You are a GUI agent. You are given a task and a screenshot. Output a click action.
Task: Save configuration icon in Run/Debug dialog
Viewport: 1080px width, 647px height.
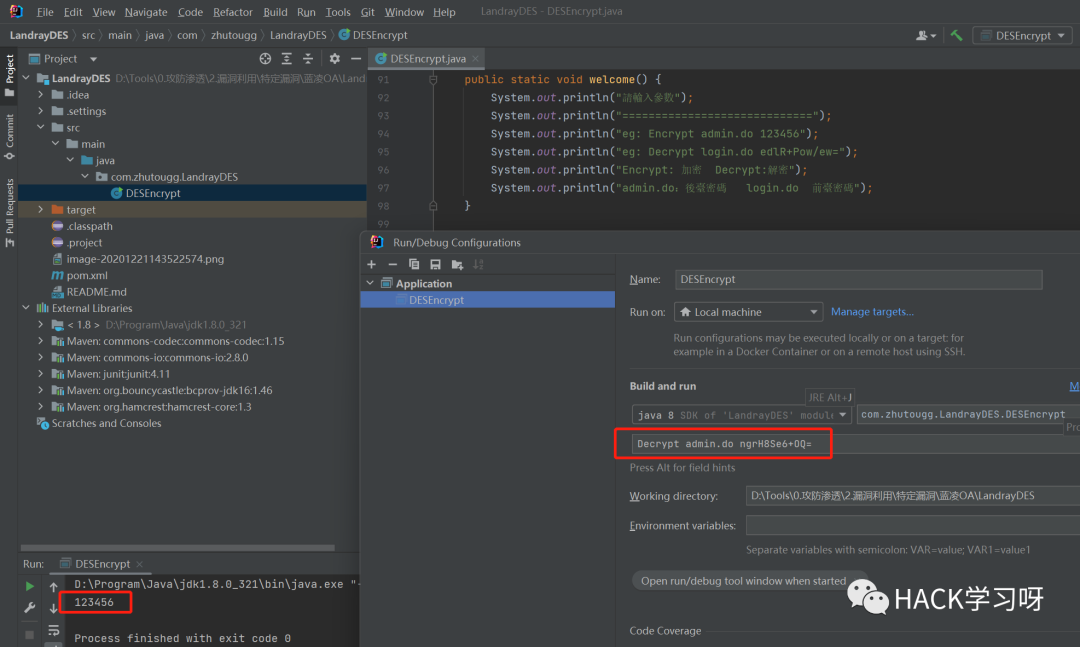[435, 264]
